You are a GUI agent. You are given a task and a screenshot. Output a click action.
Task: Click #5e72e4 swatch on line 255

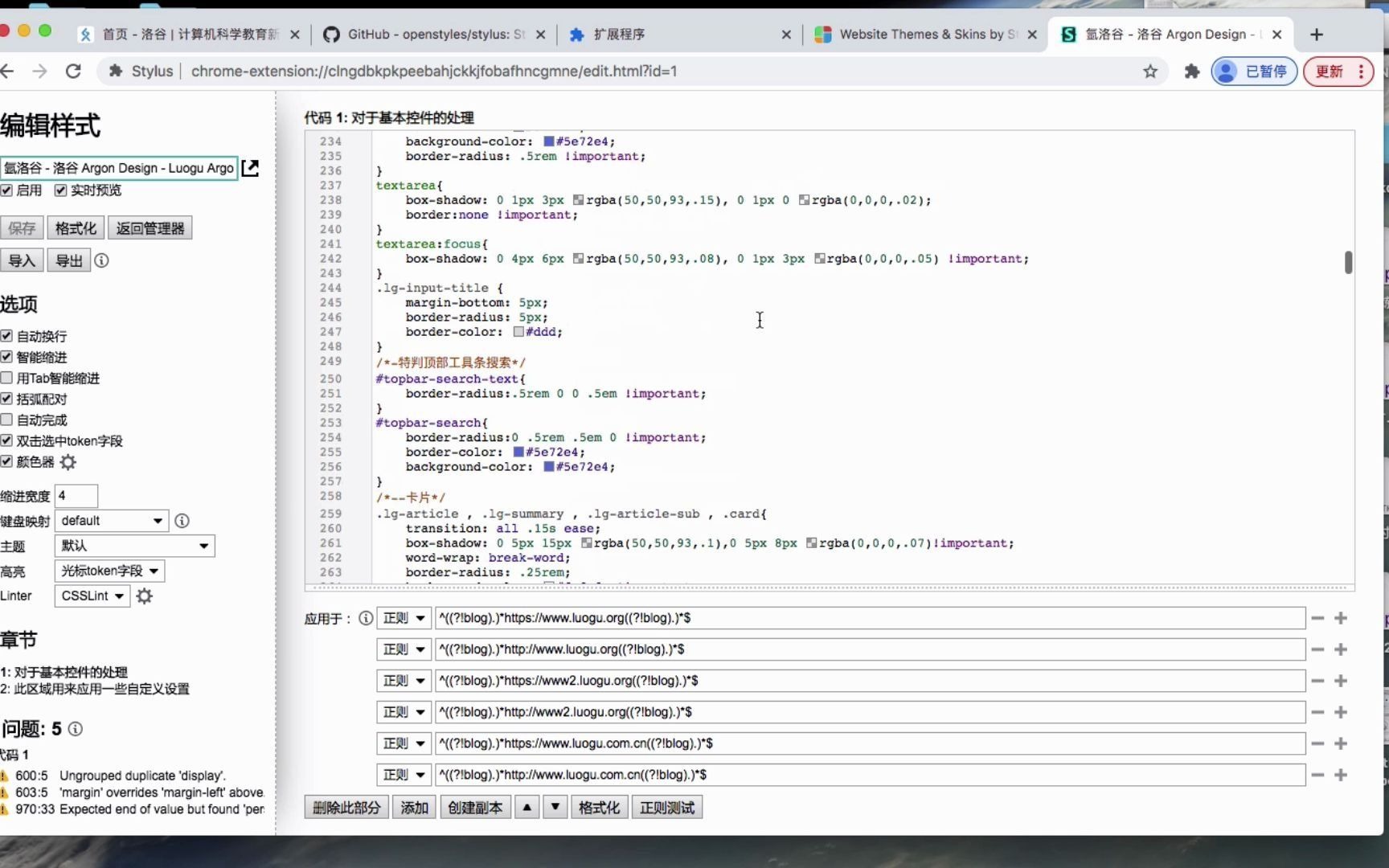pos(518,452)
